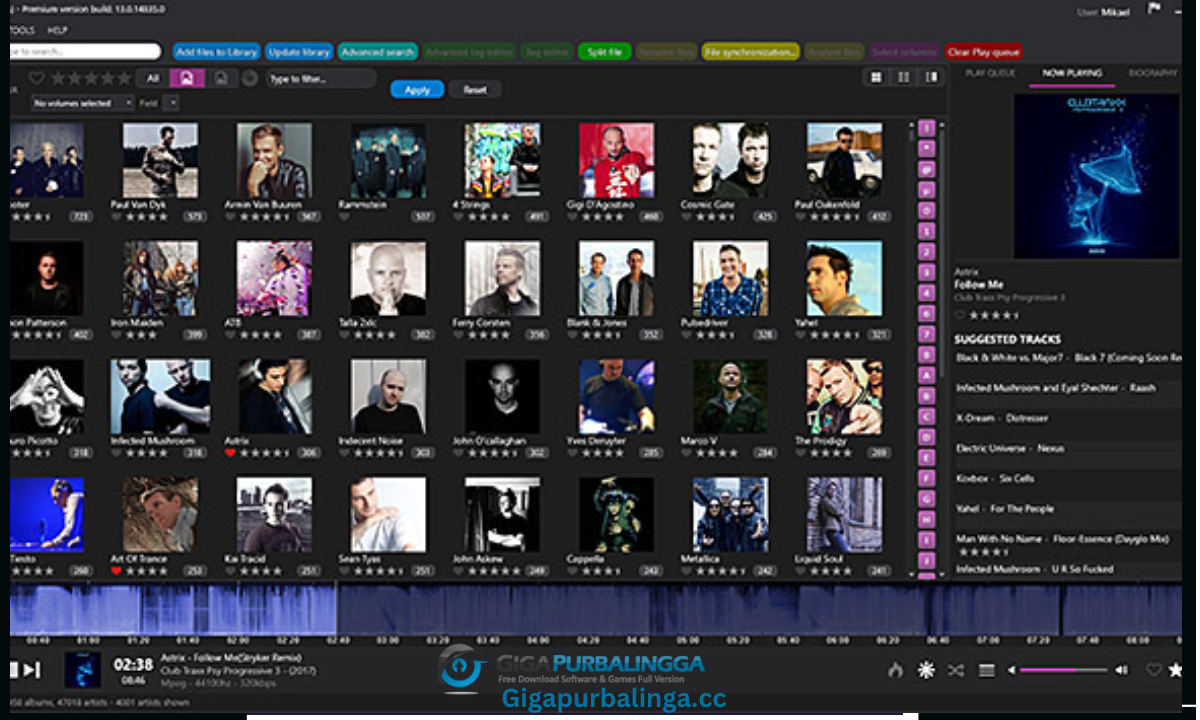
Task: Open the Field dropdown
Action: [172, 103]
